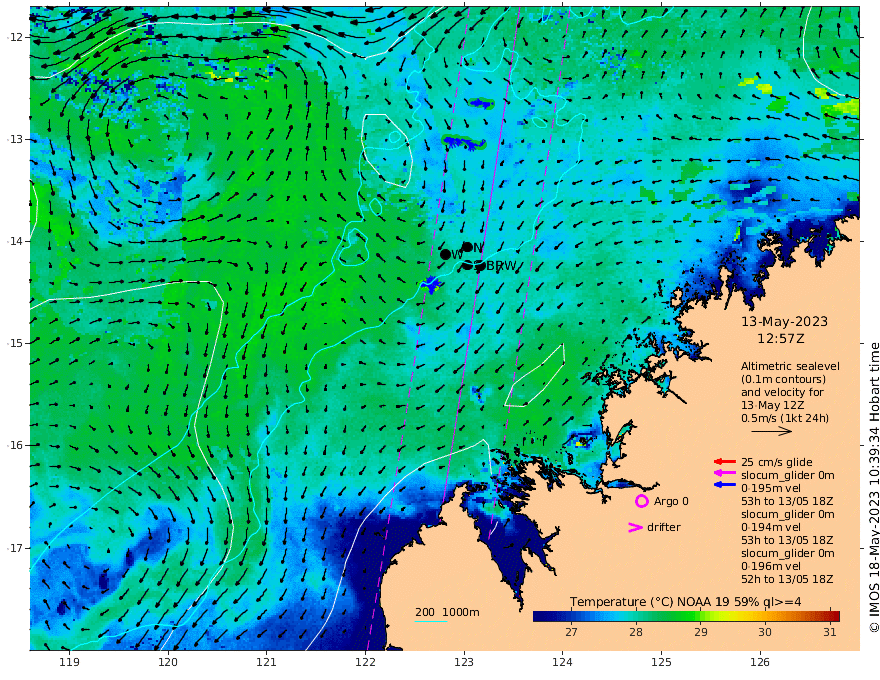The width and height of the screenshot is (880, 680).
Task: Click the 200 1000m depth legend text
Action: pyautogui.click(x=447, y=612)
